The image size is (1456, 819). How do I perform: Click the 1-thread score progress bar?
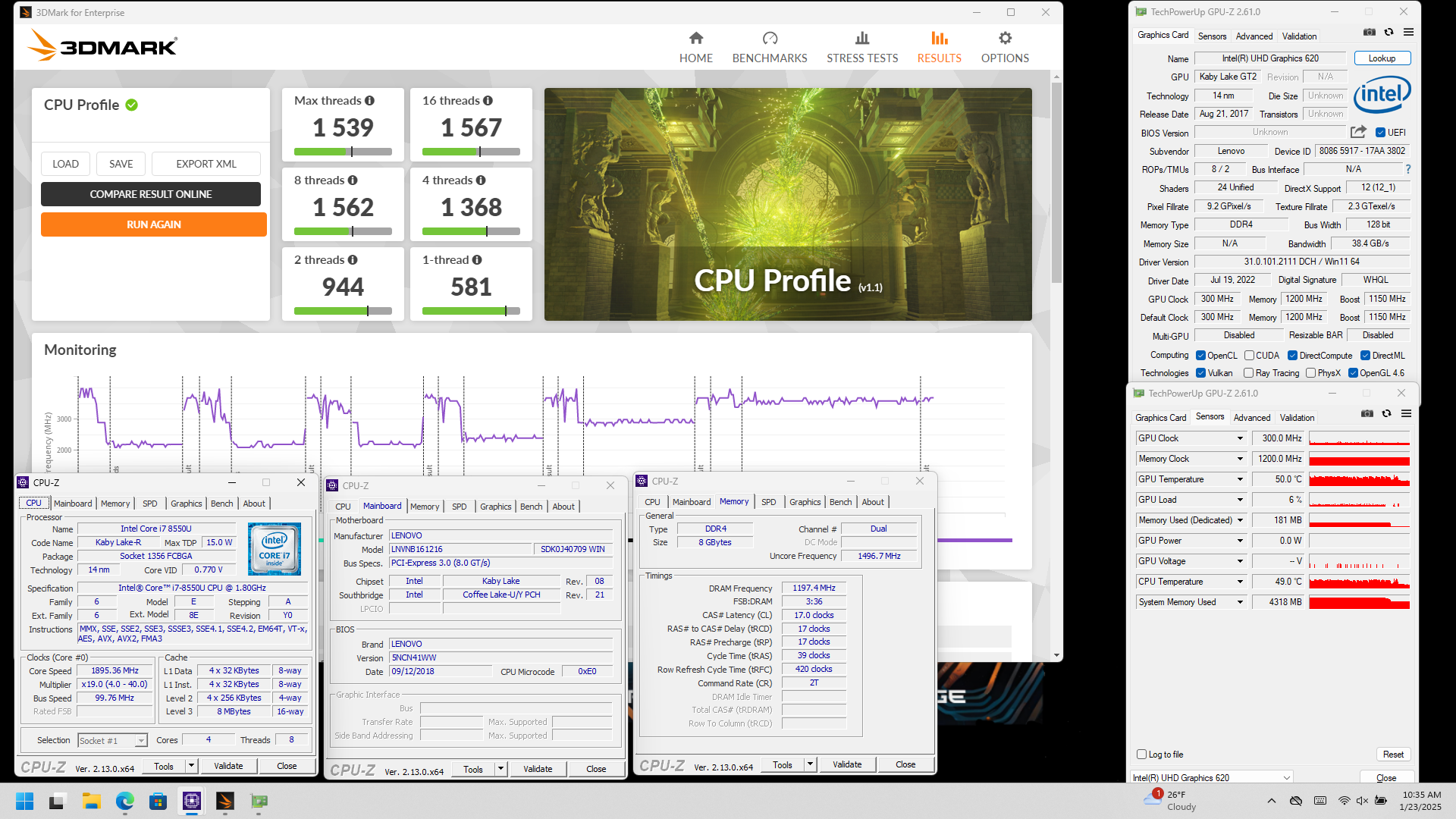point(471,311)
